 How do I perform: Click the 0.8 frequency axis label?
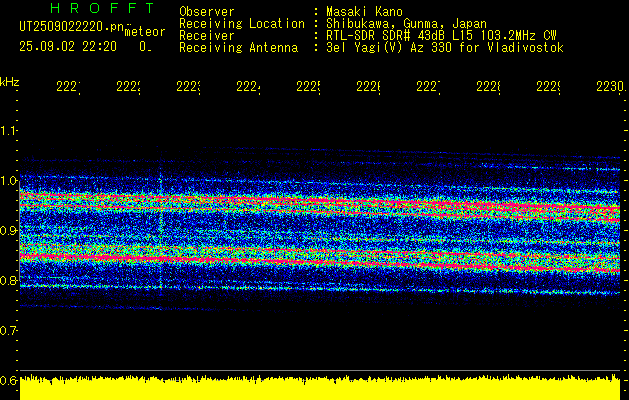click(8, 280)
